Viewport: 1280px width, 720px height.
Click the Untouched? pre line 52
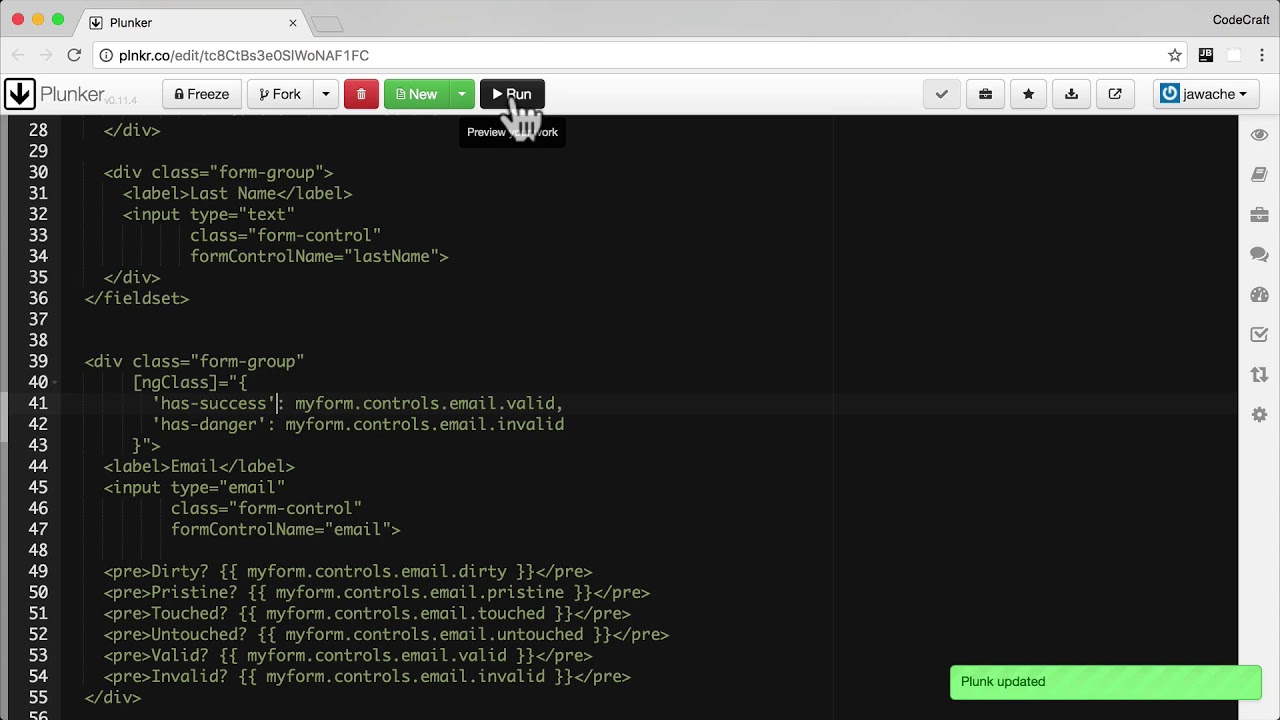[x=386, y=634]
